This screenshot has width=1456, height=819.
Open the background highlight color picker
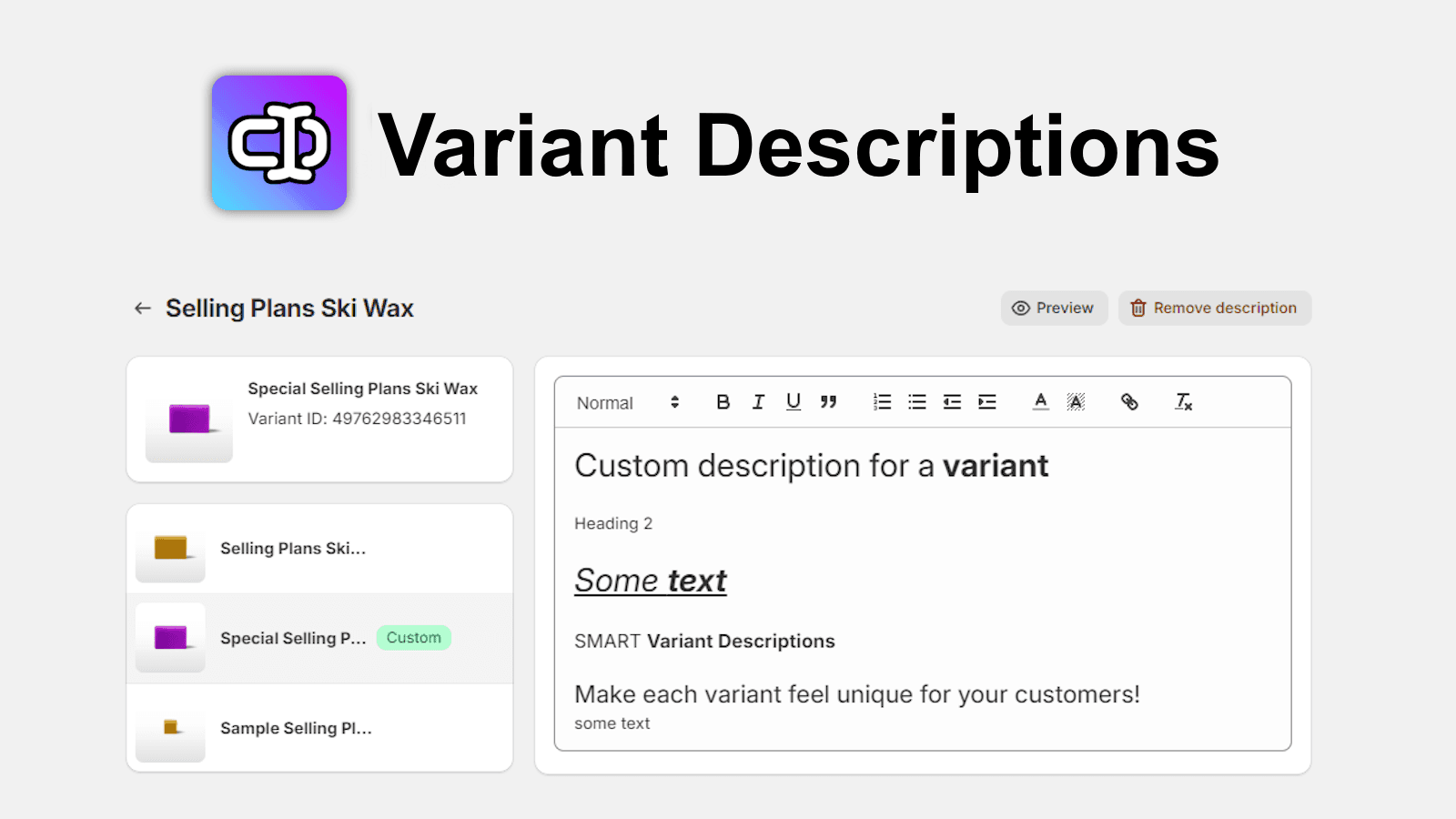tap(1076, 401)
